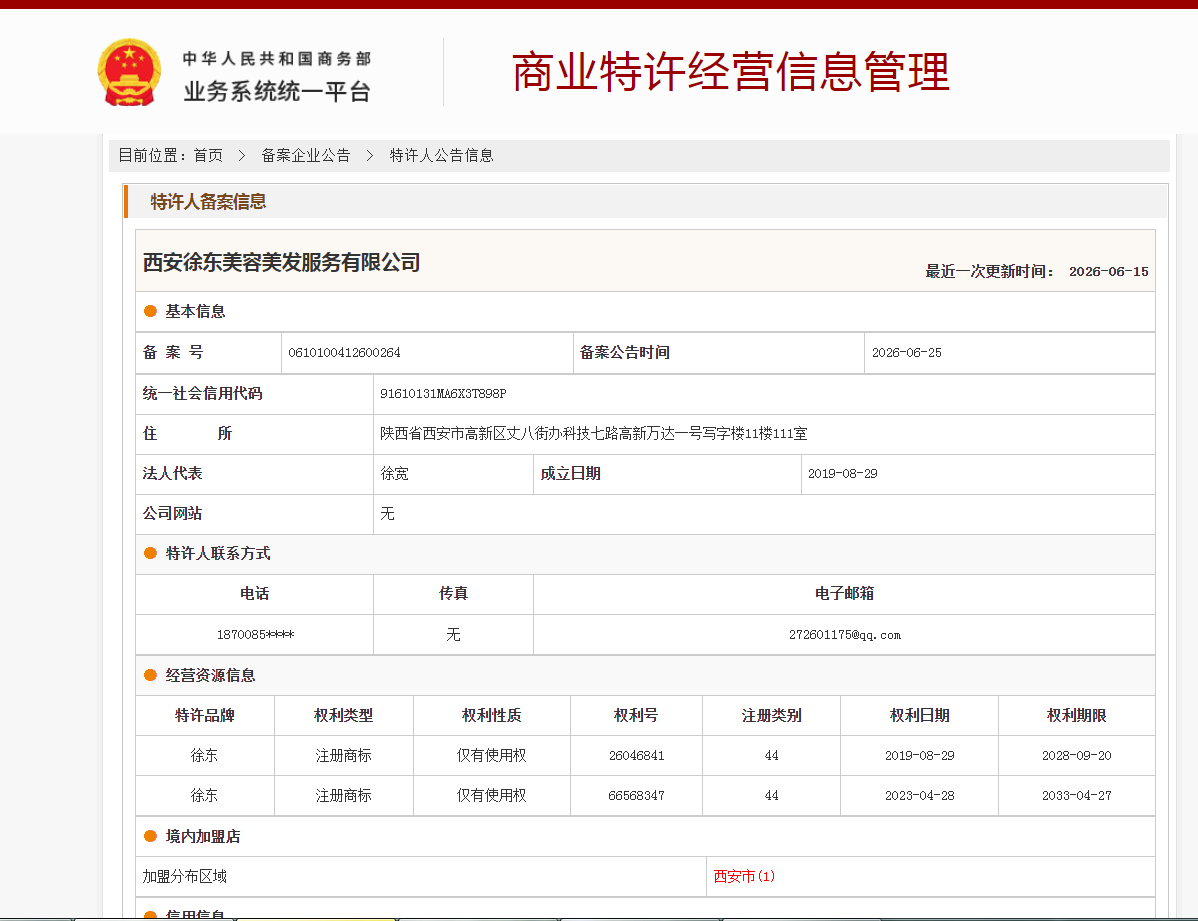Image resolution: width=1198 pixels, height=921 pixels.
Task: Select phone number 1870085****
Action: 255,634
